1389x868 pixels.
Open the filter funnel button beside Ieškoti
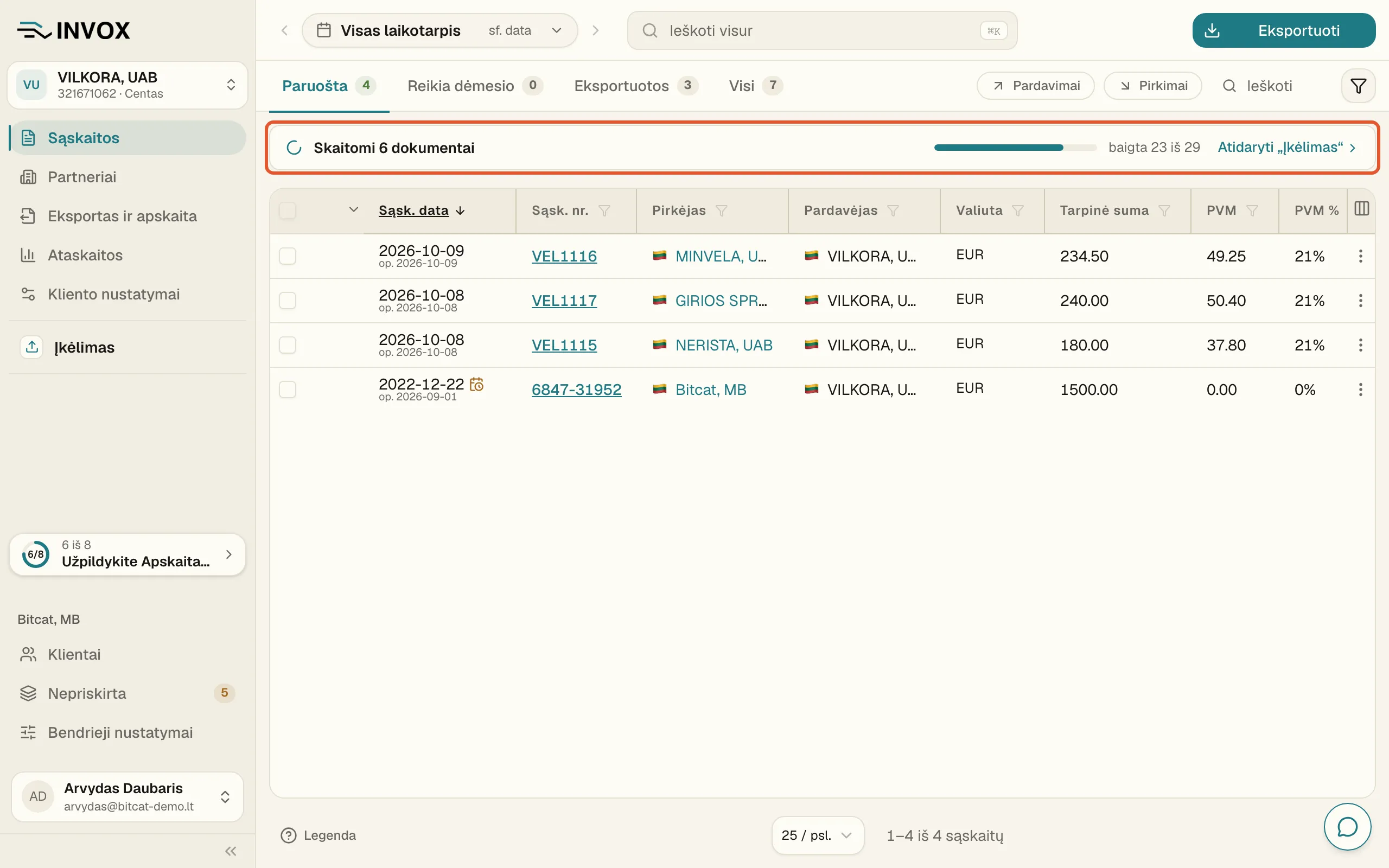pos(1358,86)
